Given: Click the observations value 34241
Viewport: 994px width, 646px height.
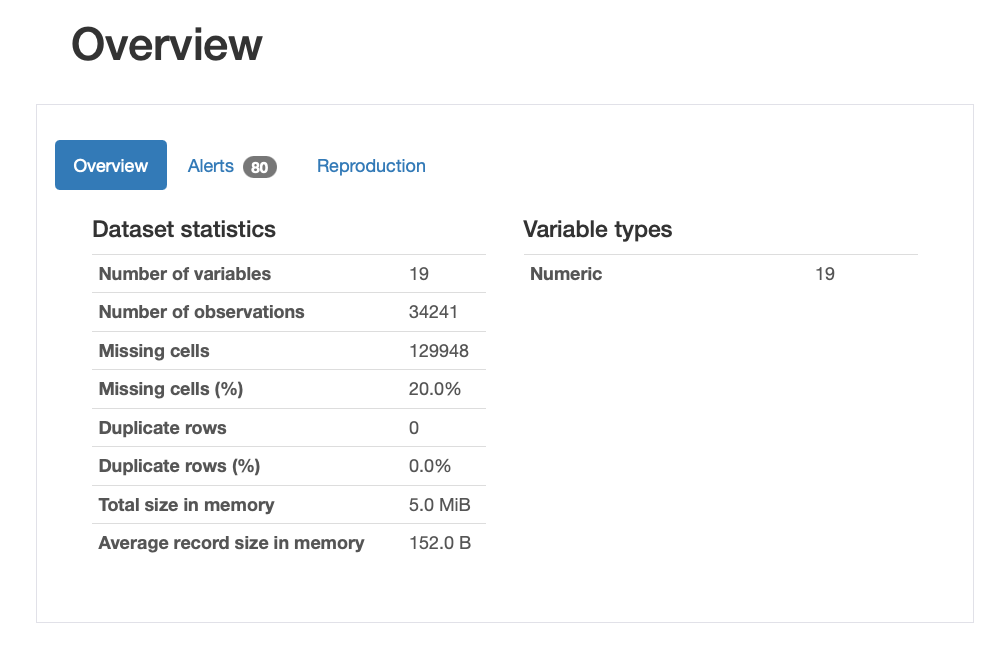Looking at the screenshot, I should pos(433,312).
